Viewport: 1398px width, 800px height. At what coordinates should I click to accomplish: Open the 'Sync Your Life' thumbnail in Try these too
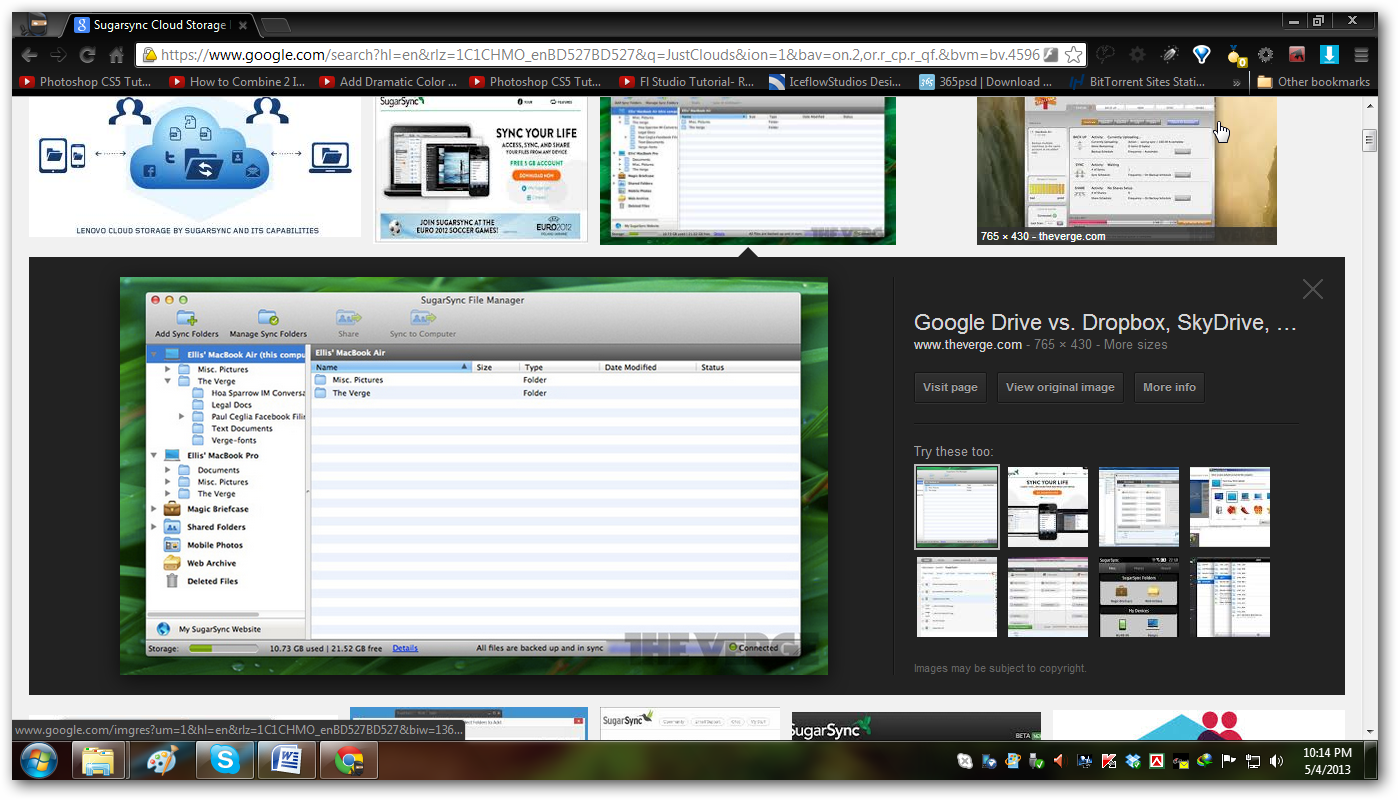(x=1048, y=507)
